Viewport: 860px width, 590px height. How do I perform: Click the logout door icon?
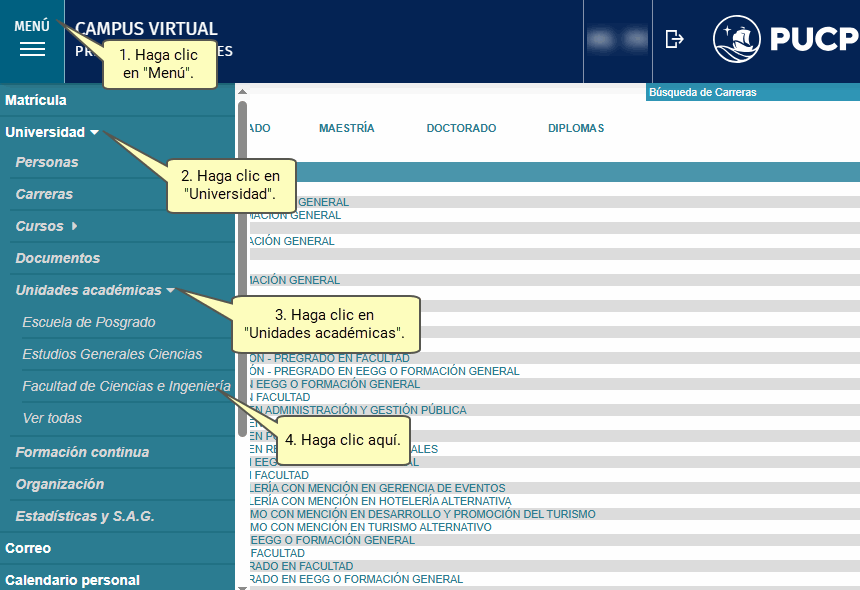pyautogui.click(x=674, y=39)
